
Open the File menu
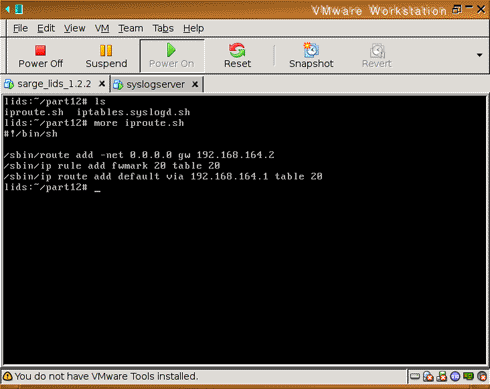[x=20, y=28]
